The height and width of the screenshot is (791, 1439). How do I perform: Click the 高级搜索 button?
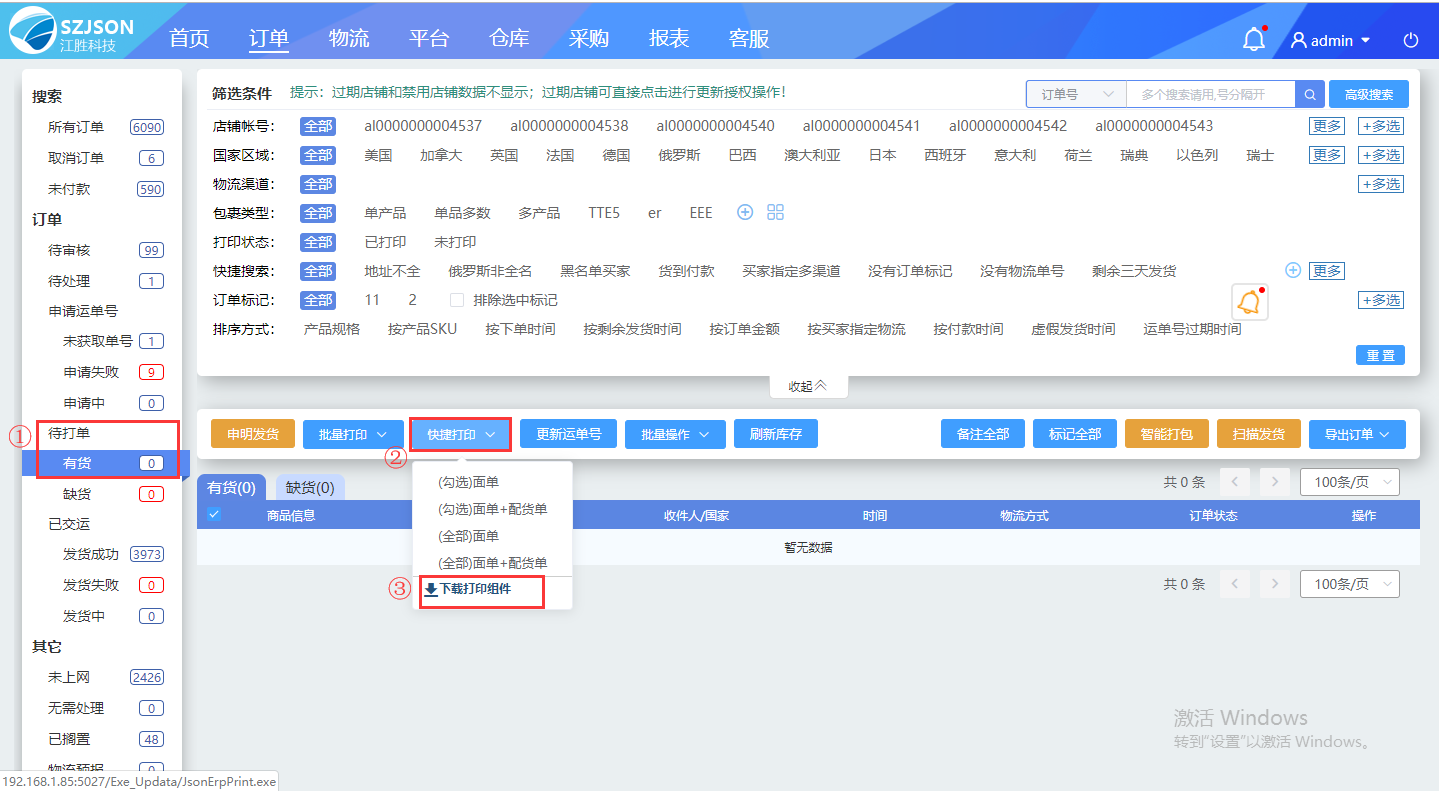1369,94
